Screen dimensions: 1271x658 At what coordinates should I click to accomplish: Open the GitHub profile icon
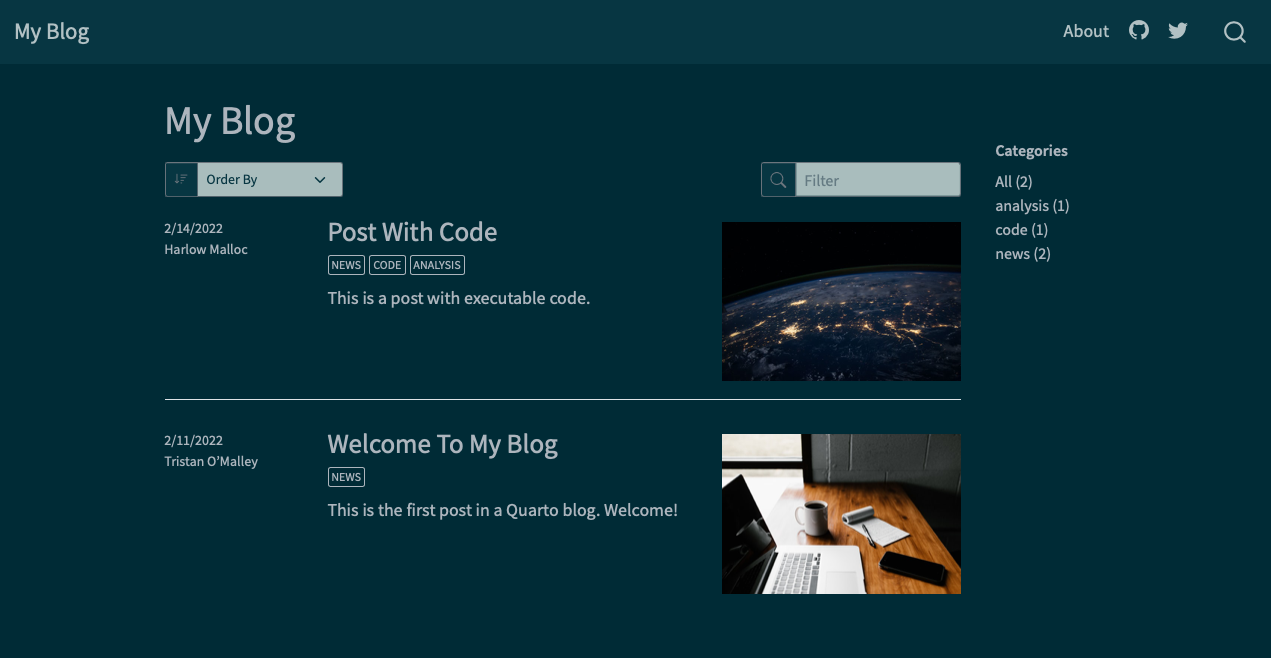1138,31
